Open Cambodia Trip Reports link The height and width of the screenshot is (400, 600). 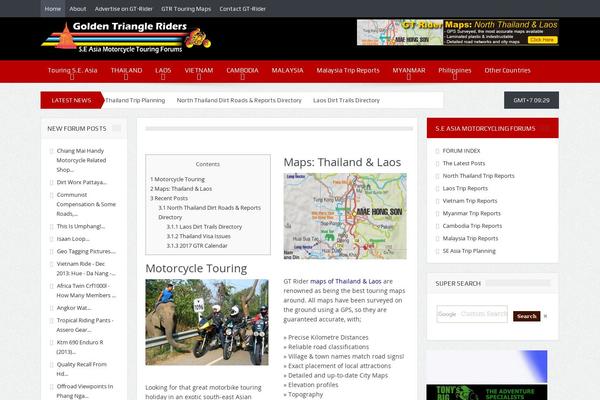tap(472, 226)
